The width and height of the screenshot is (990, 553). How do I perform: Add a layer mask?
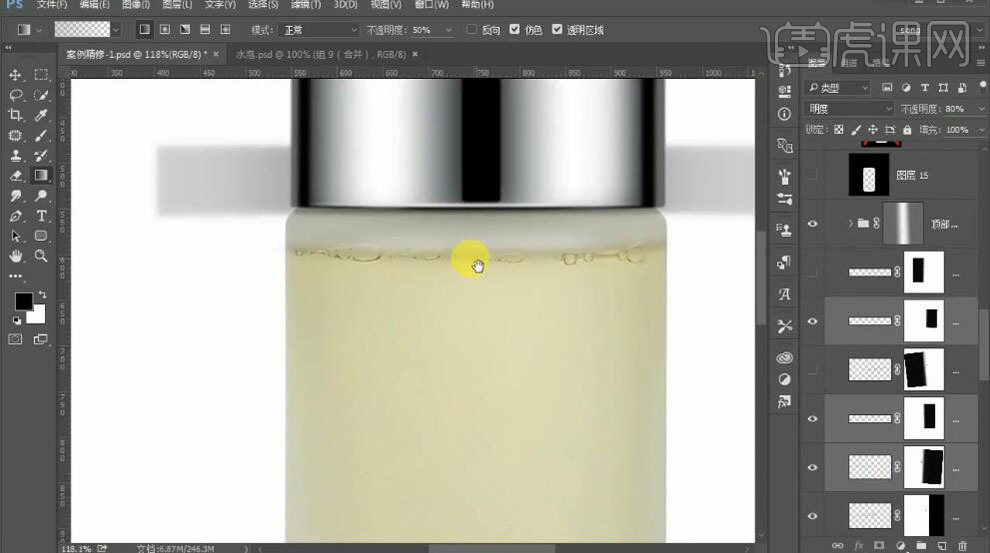[x=879, y=545]
